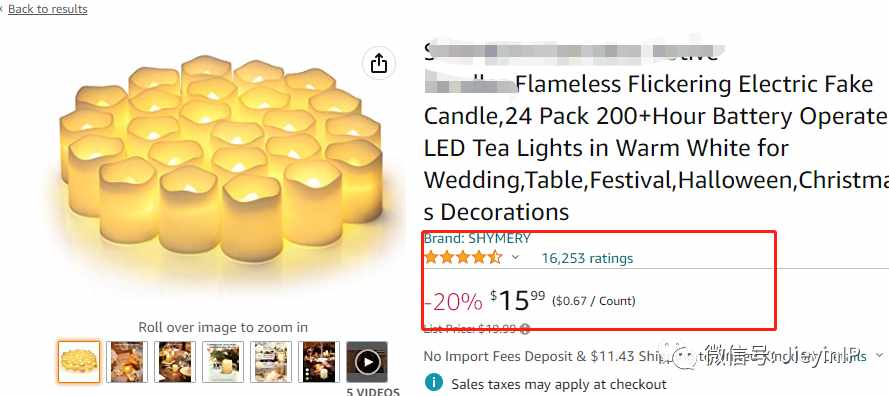This screenshot has height=396, width=889.
Task: Click the blue sales tax info icon
Action: coord(434,383)
